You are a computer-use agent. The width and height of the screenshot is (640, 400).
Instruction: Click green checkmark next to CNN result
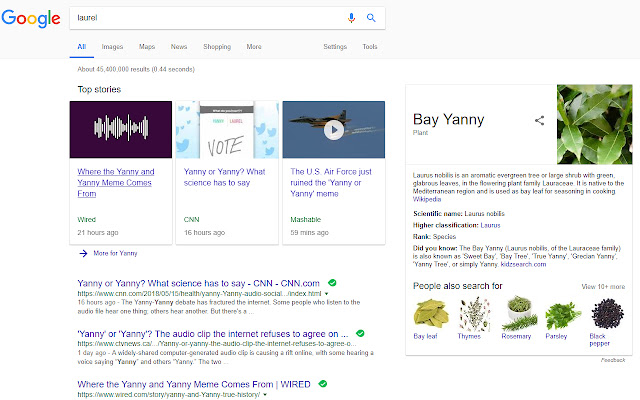click(332, 282)
